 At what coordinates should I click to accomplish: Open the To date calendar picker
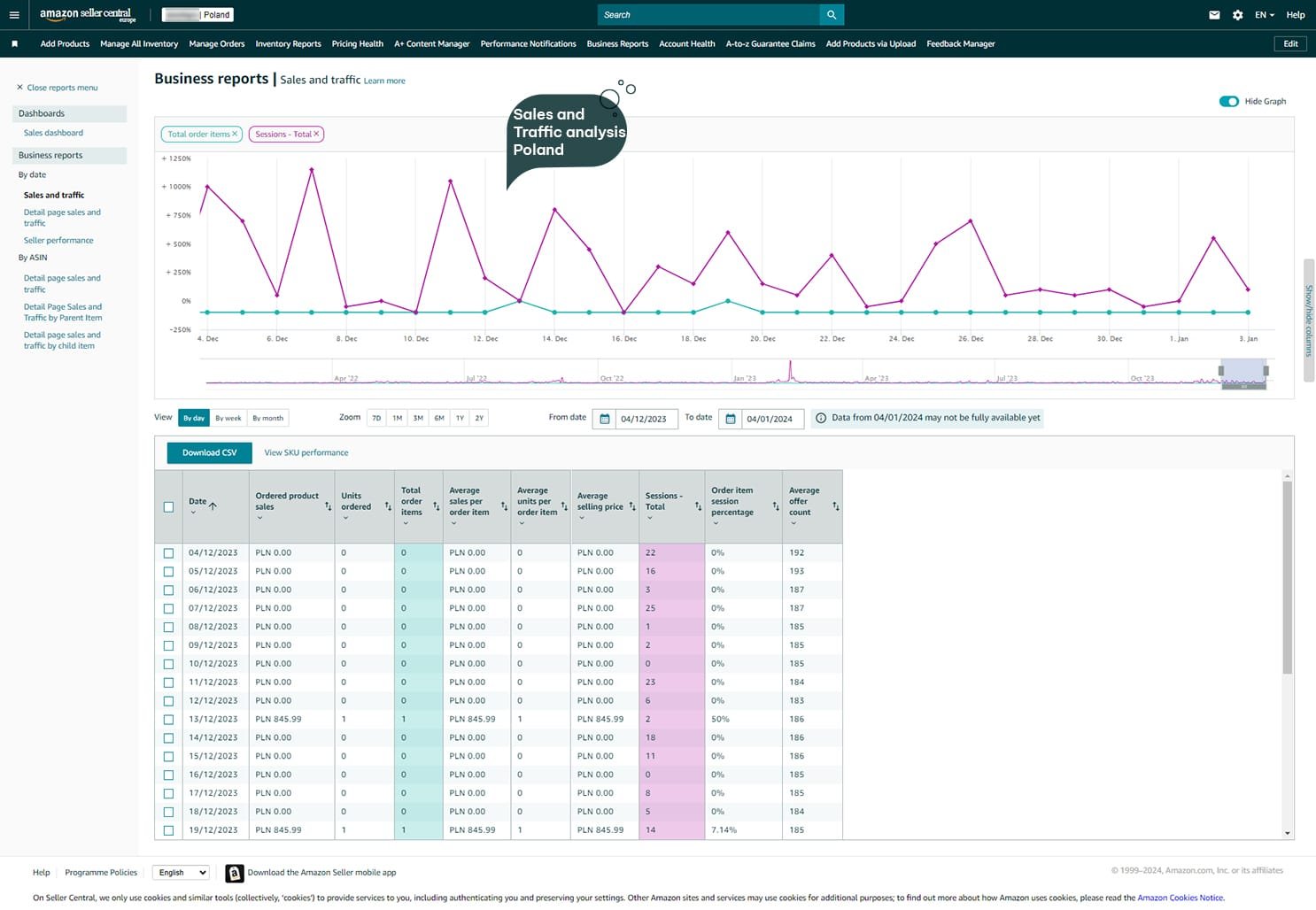[731, 419]
